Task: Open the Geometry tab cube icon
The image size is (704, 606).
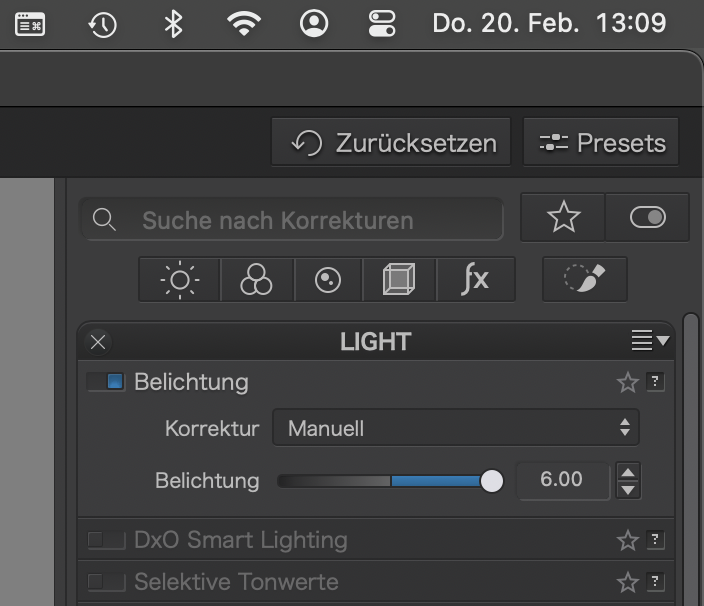Action: point(399,280)
